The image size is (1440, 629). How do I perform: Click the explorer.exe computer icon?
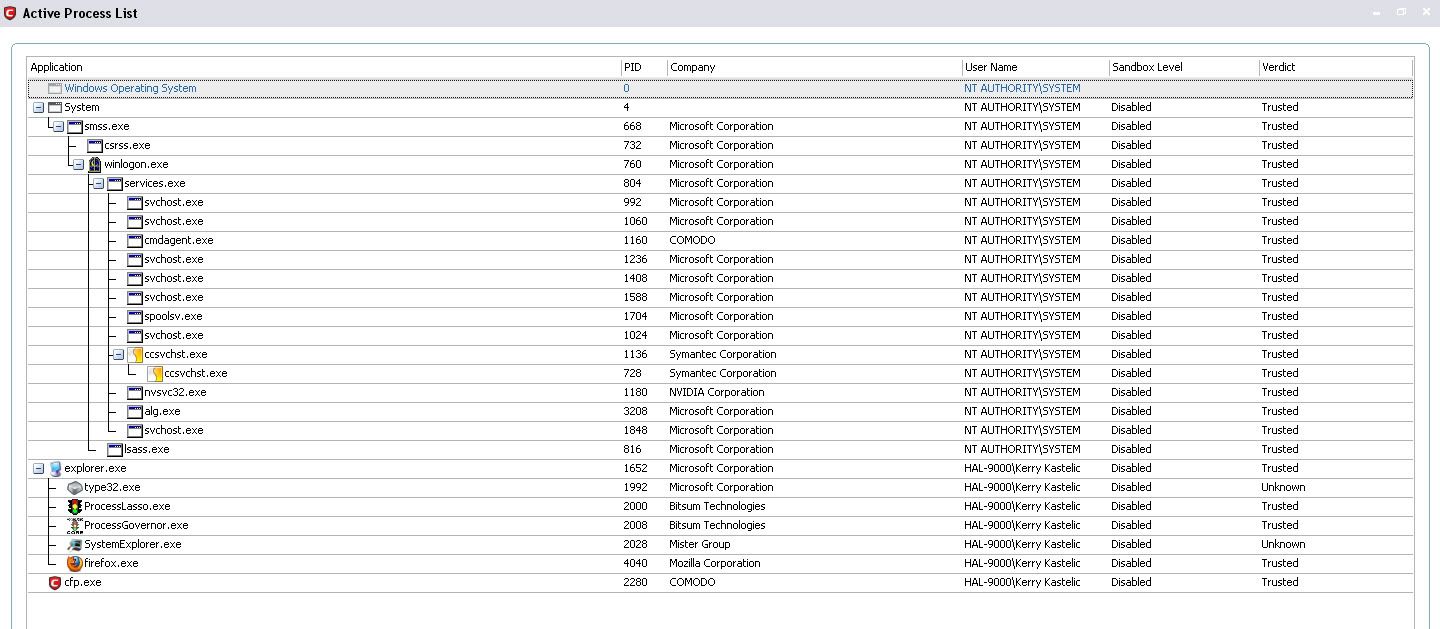click(x=55, y=468)
